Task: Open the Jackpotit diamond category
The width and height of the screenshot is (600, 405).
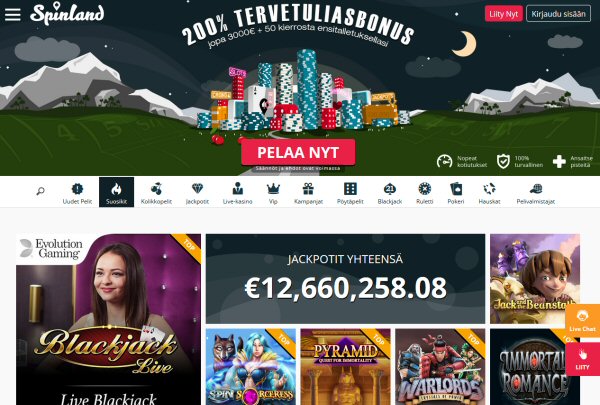Action: point(197,193)
